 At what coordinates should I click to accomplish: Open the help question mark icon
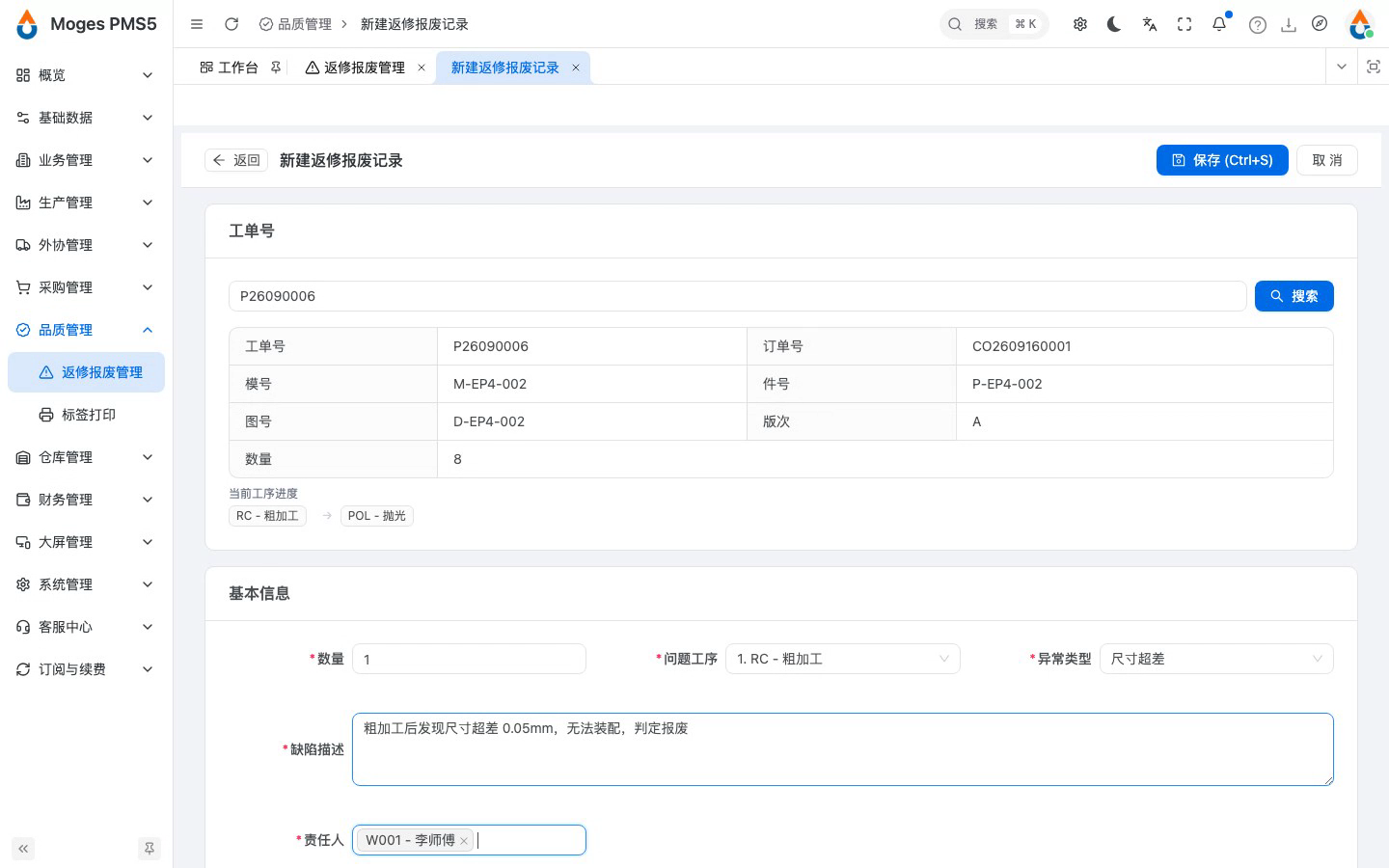click(x=1258, y=25)
